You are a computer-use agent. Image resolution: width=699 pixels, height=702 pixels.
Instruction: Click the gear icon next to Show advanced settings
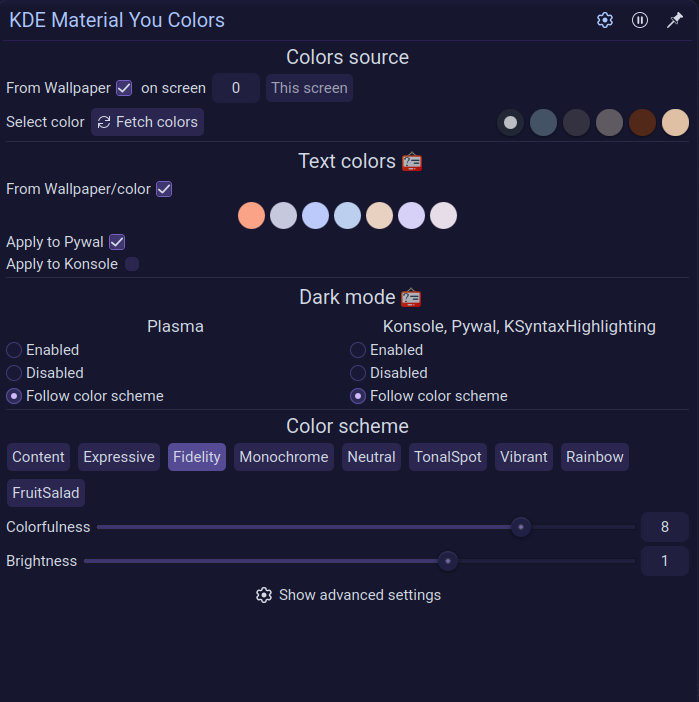click(264, 595)
